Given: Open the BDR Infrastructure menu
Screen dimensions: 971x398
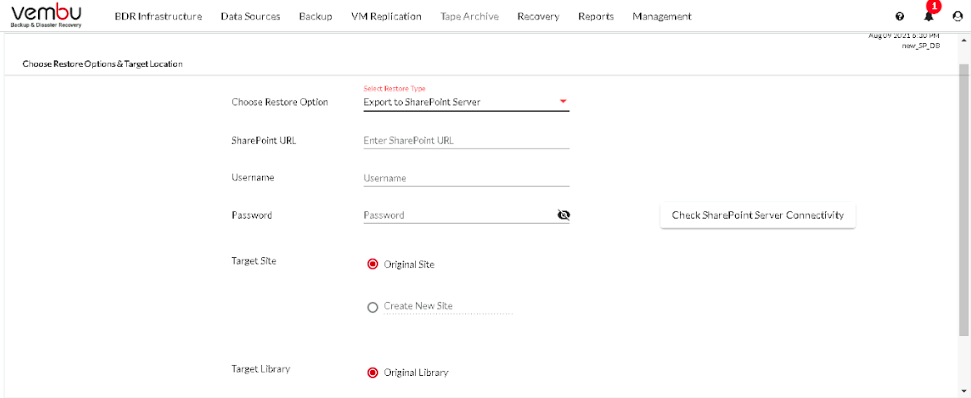Looking at the screenshot, I should pyautogui.click(x=159, y=17).
